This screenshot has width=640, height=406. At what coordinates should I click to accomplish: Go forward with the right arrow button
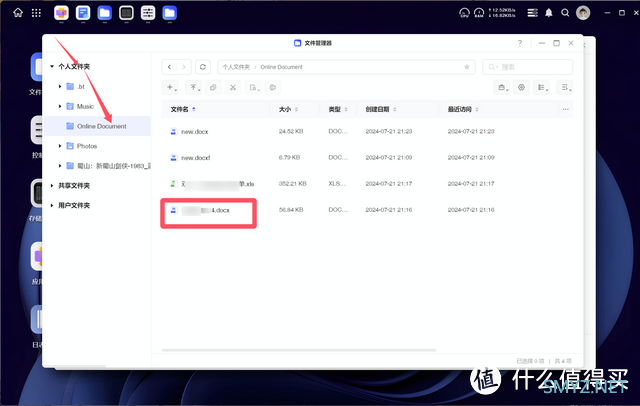coord(184,67)
